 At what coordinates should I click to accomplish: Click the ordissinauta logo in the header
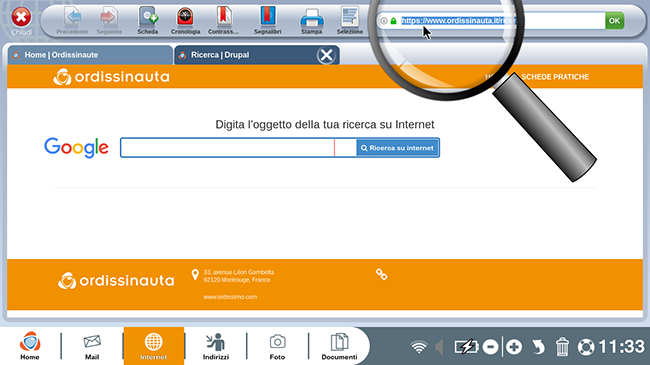coord(112,77)
